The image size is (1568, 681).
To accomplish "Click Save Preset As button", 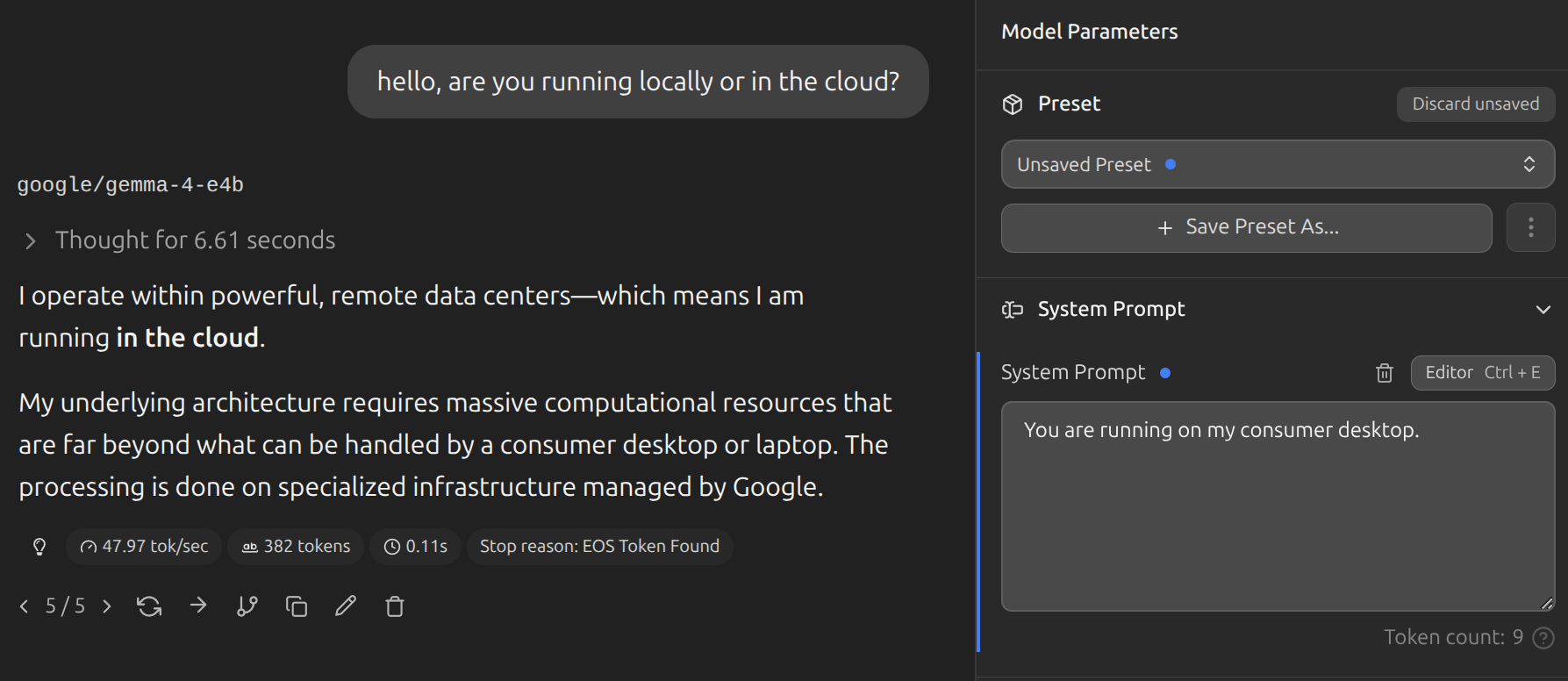I will pos(1246,228).
